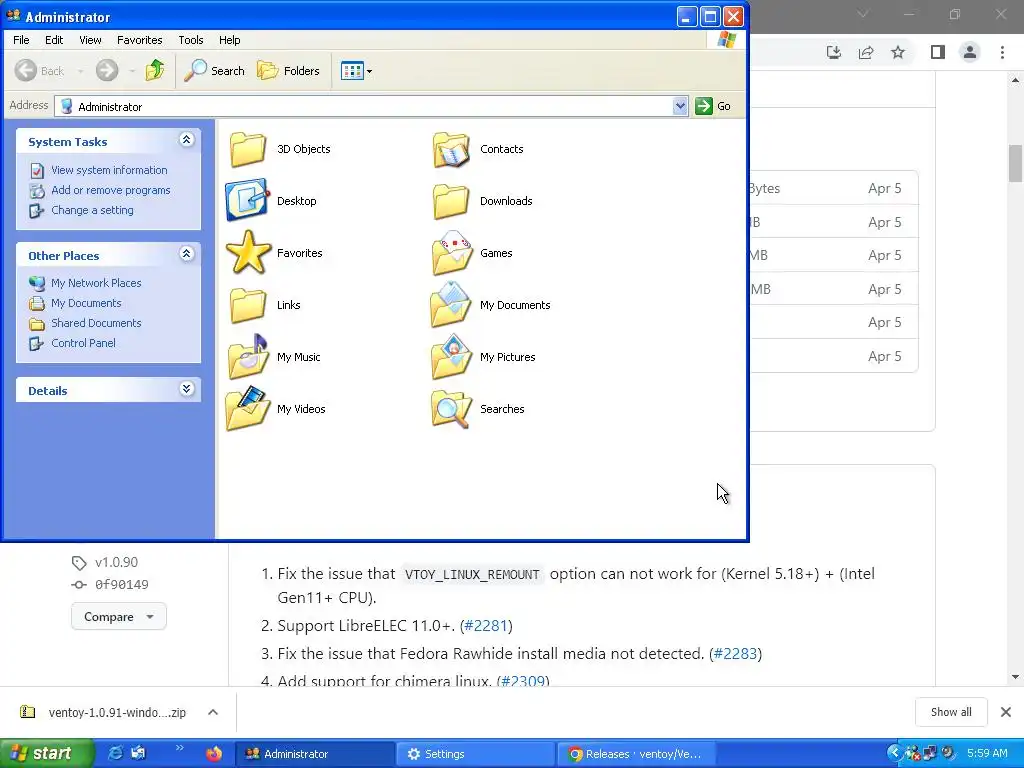Open the Chrome profile avatar icon
The image size is (1024, 768).
(970, 52)
